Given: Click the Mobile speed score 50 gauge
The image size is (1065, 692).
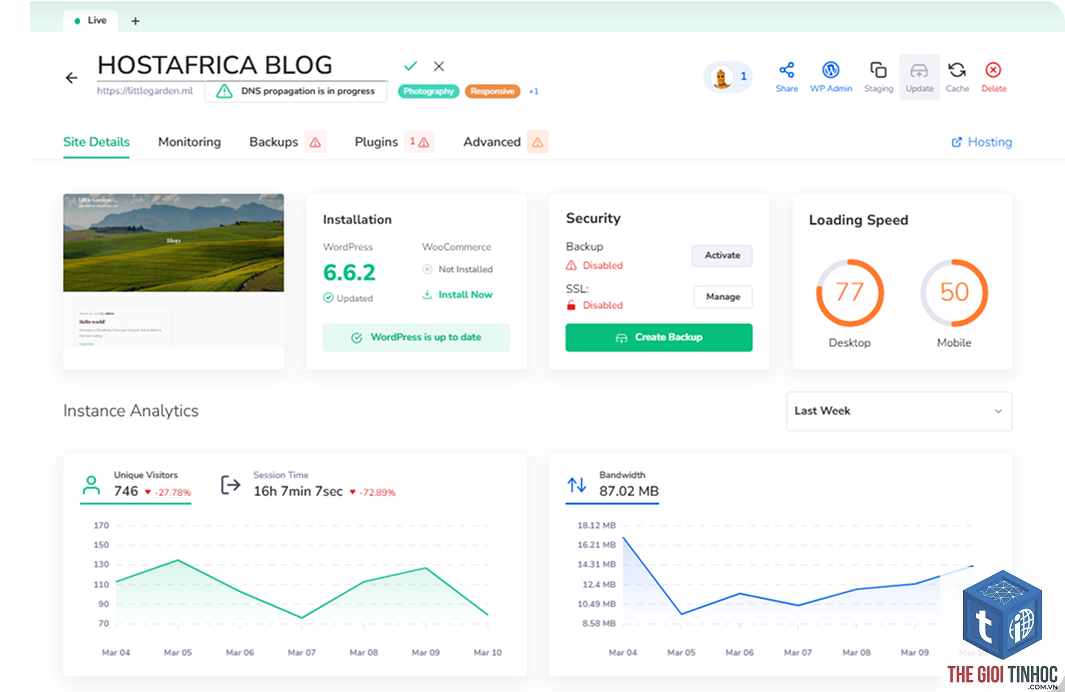Looking at the screenshot, I should [x=954, y=293].
